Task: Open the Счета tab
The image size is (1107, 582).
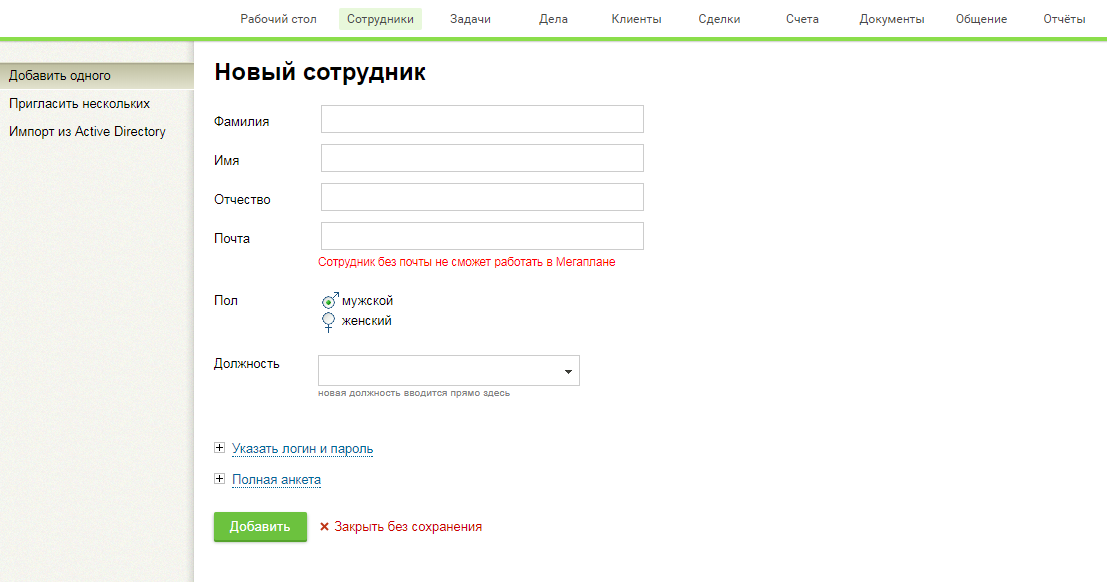Action: point(802,19)
